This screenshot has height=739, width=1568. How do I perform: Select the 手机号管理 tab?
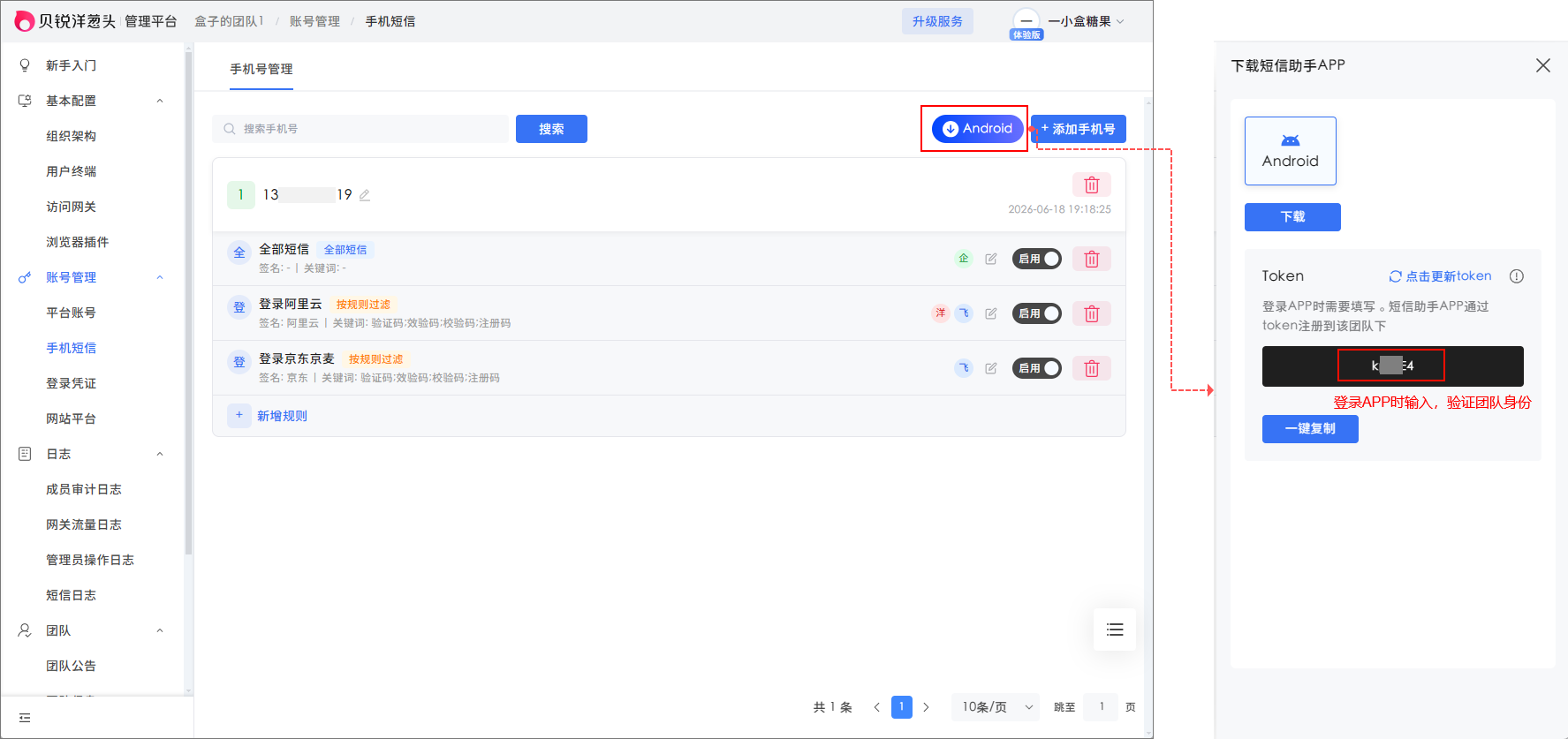[x=261, y=69]
